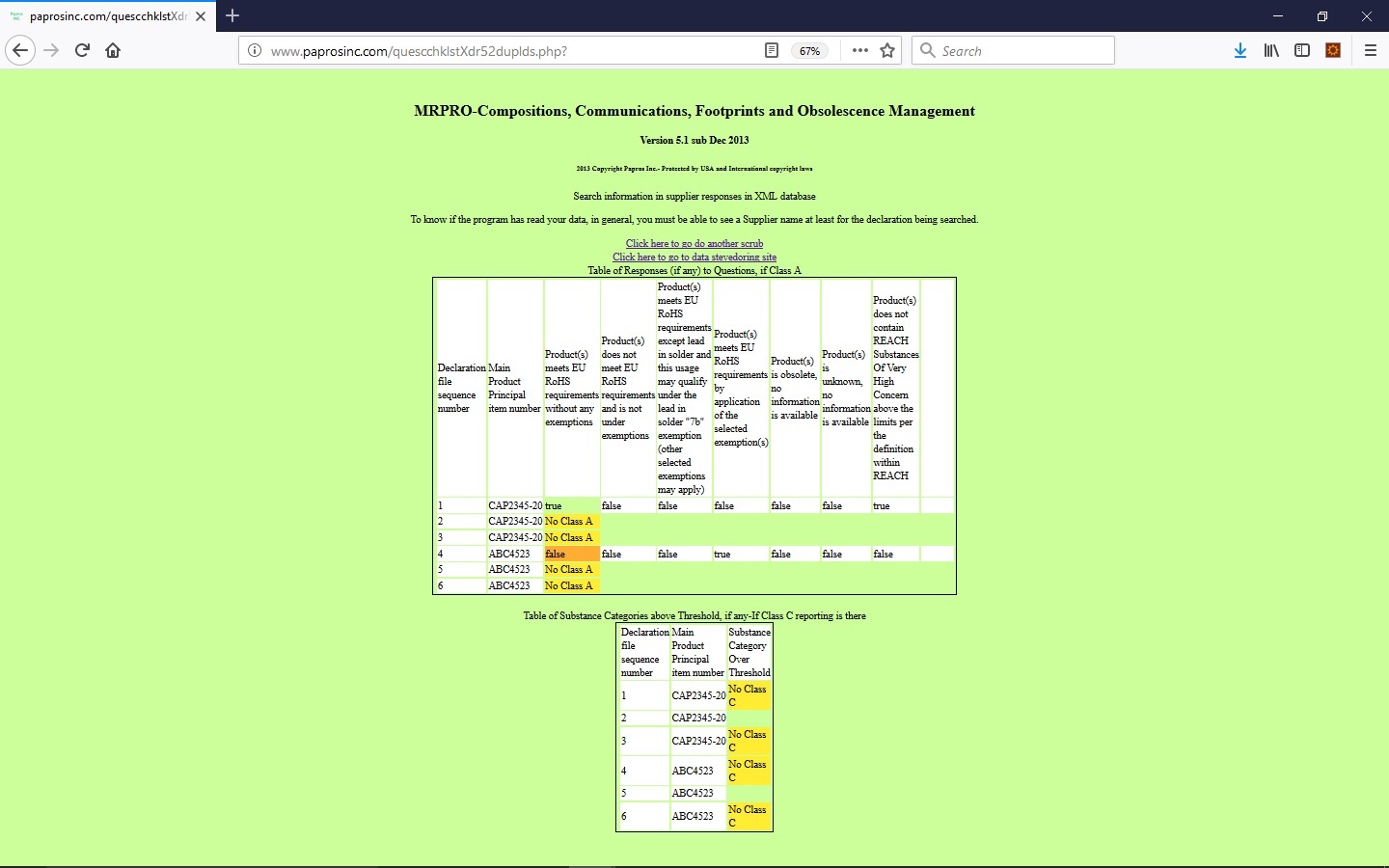Viewport: 1389px width, 868px height.
Task: Close the paprosinc.com tab
Action: coord(201,16)
